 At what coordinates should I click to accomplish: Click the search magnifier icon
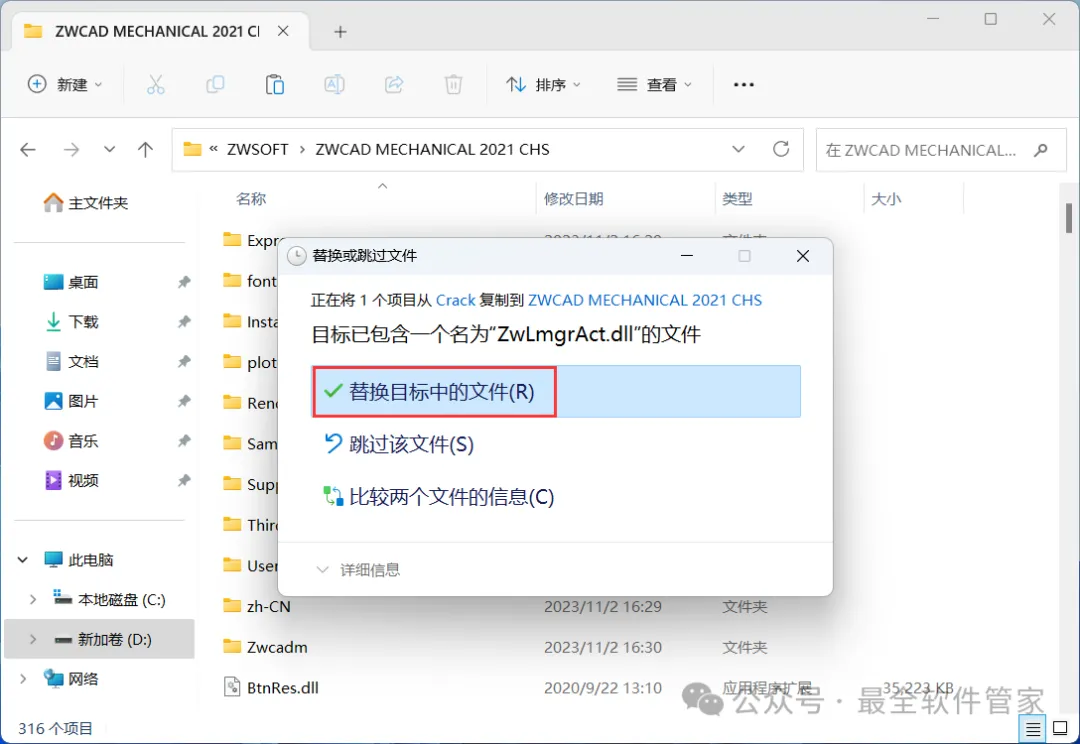pos(1041,149)
